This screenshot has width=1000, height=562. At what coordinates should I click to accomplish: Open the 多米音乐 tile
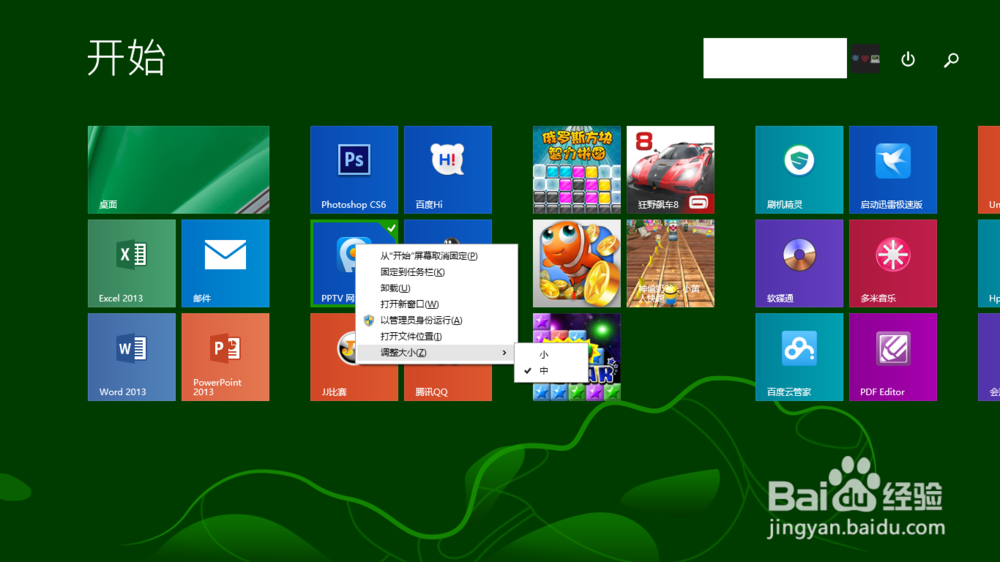click(x=893, y=263)
